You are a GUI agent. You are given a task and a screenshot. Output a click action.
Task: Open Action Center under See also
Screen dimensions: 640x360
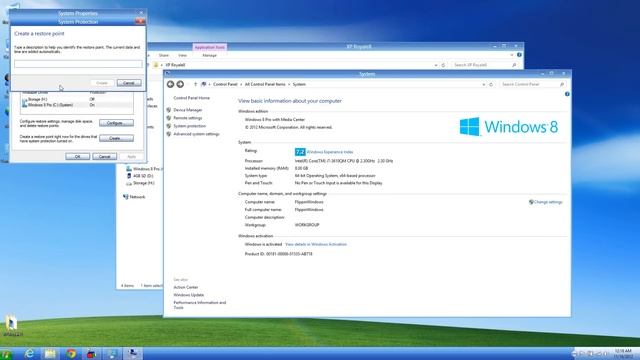(x=186, y=287)
